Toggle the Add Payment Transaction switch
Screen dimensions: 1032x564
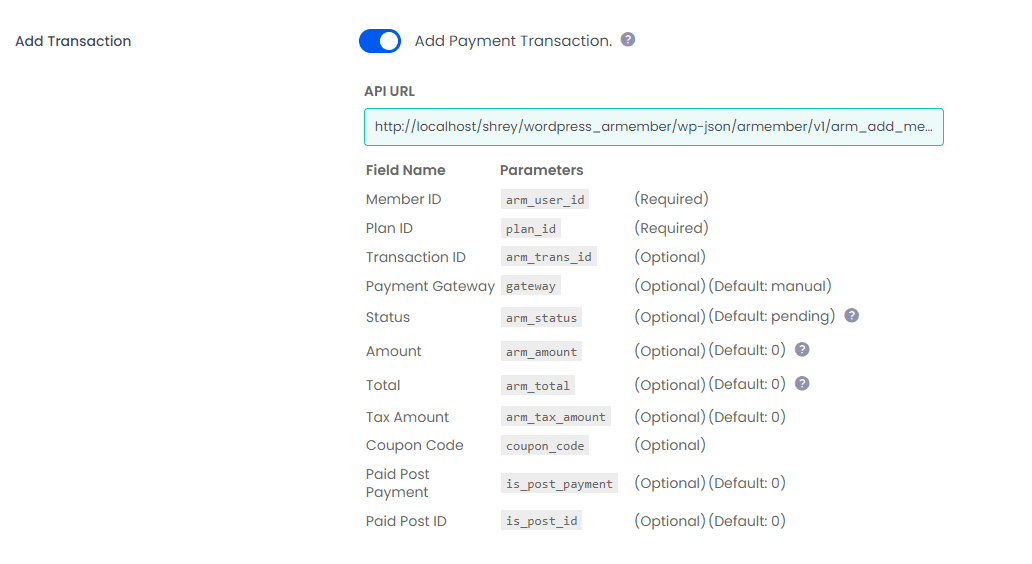click(380, 41)
